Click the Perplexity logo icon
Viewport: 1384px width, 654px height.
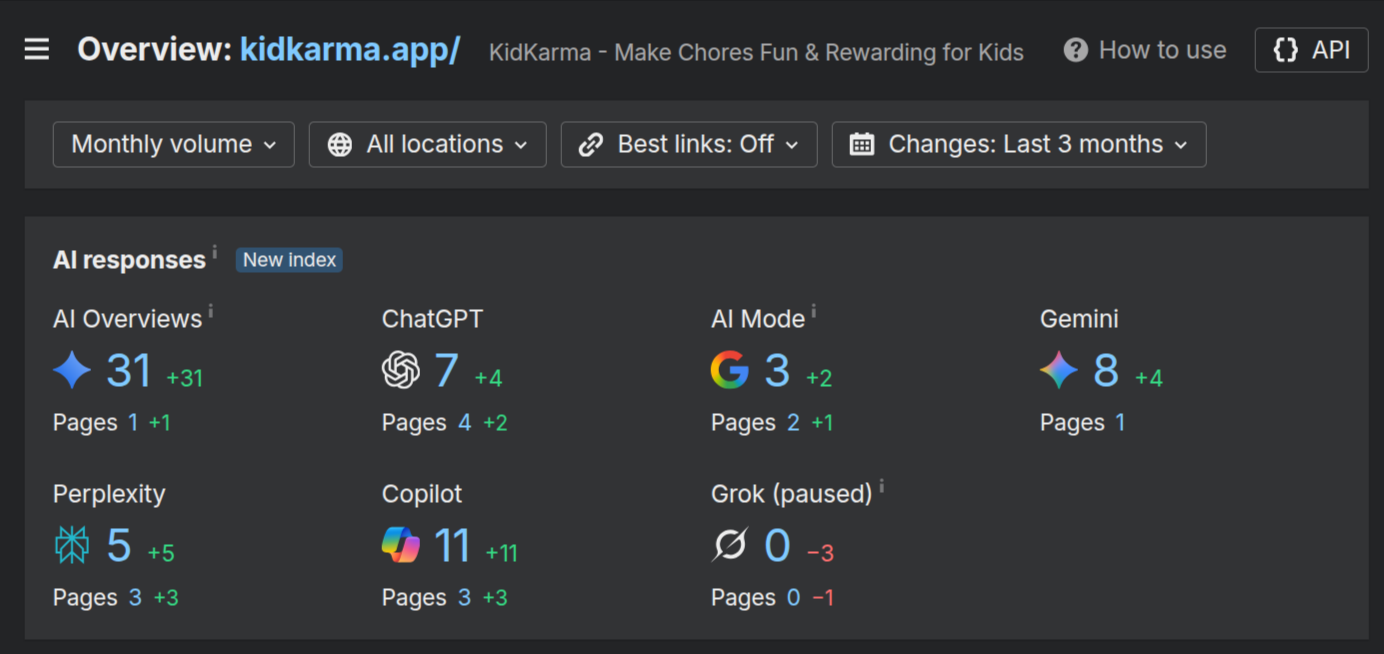pos(72,546)
